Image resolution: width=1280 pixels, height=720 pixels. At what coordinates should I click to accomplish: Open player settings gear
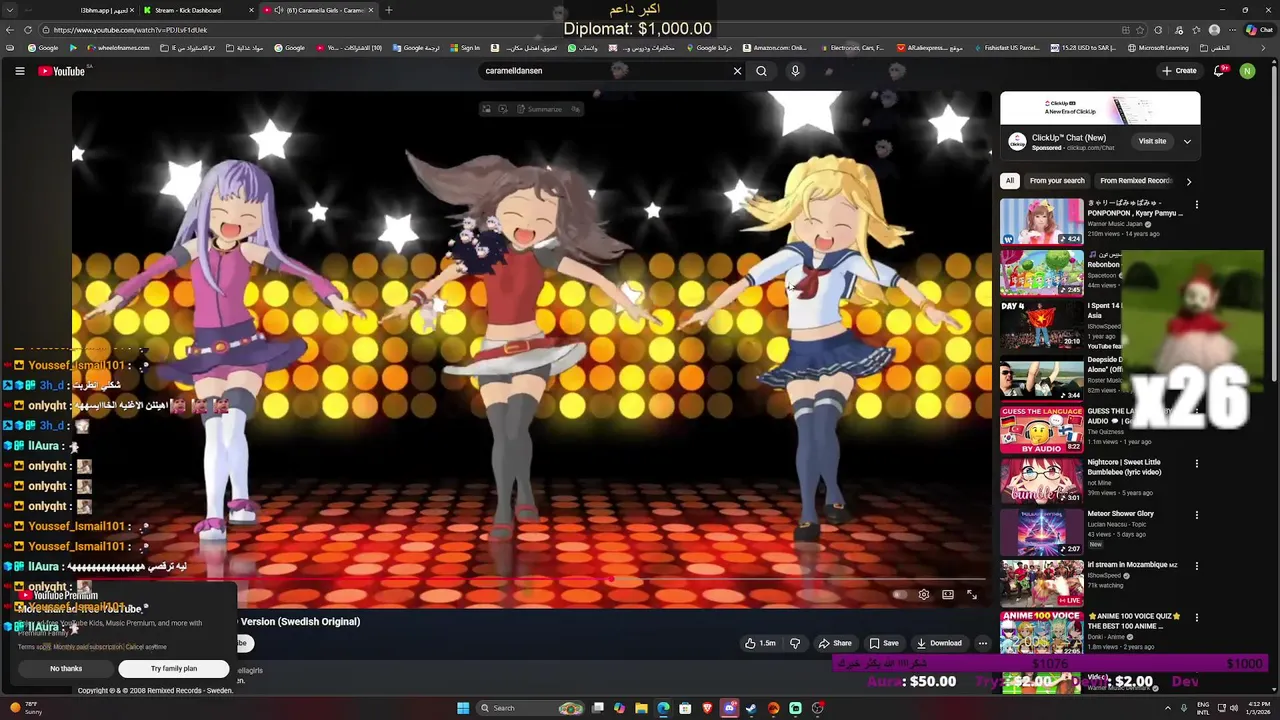coord(924,594)
